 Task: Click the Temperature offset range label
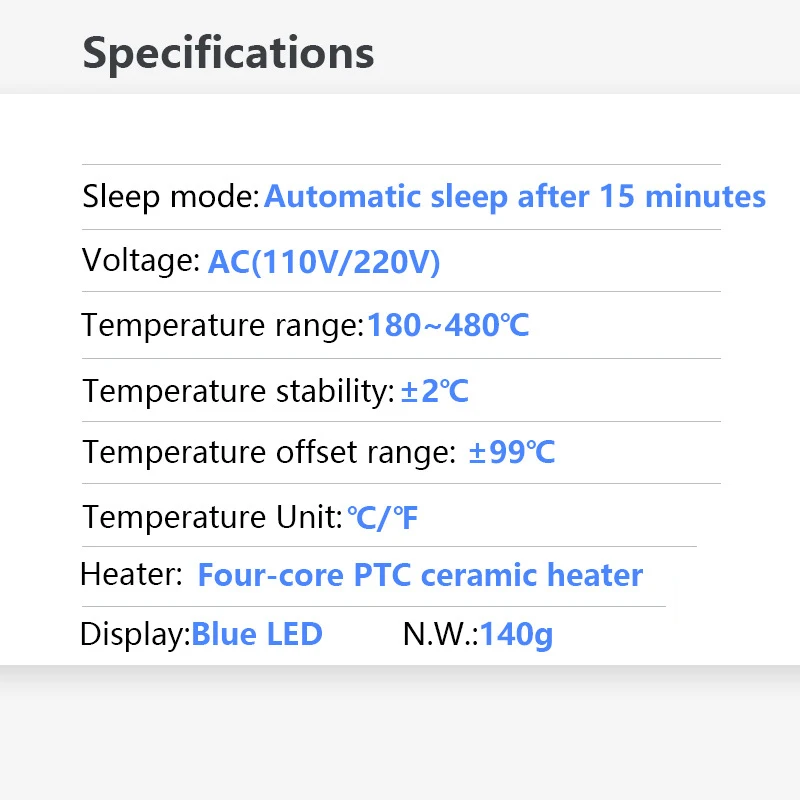(x=268, y=452)
